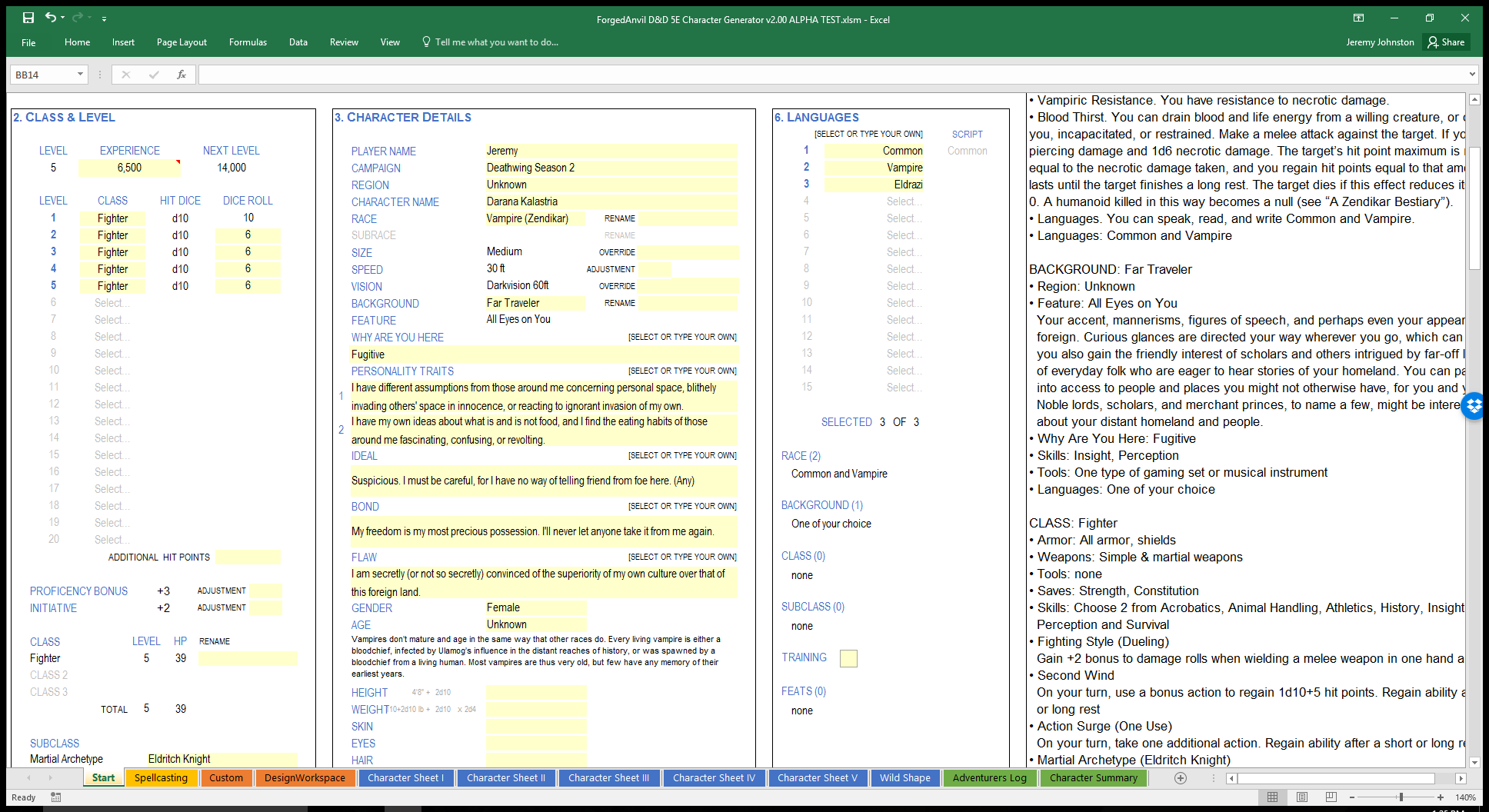Screen dimensions: 1489x812
Task: Click the Share person icon
Action: 1432,42
